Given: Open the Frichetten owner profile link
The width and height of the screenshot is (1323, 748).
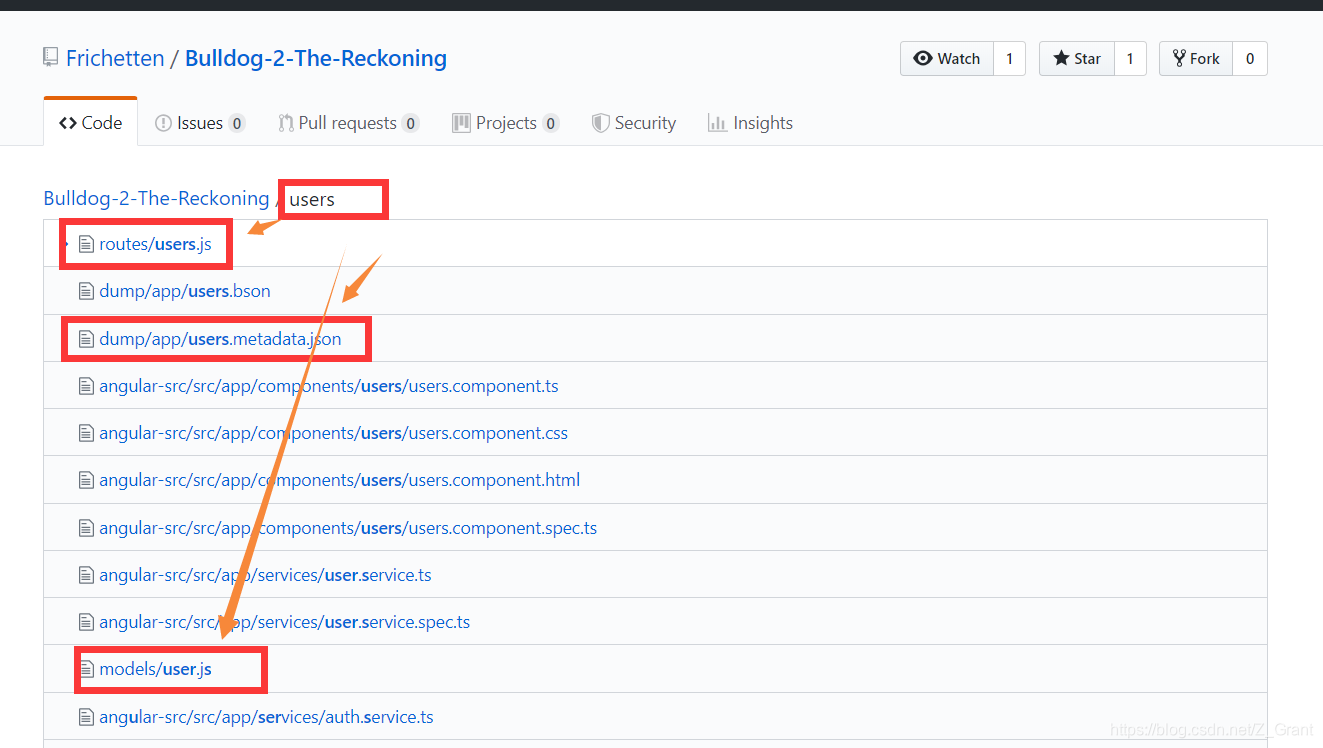Looking at the screenshot, I should (x=115, y=58).
